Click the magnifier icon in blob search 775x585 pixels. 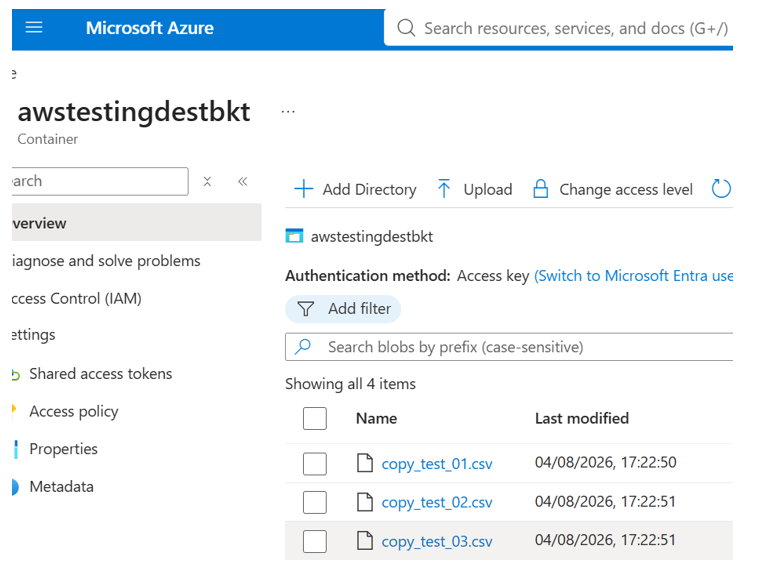click(303, 346)
